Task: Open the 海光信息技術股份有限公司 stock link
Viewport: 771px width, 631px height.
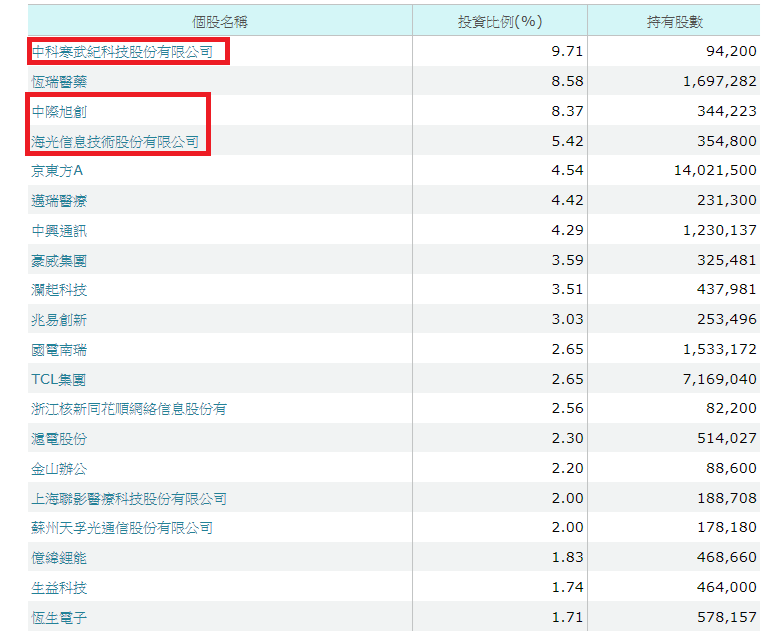Action: point(115,142)
